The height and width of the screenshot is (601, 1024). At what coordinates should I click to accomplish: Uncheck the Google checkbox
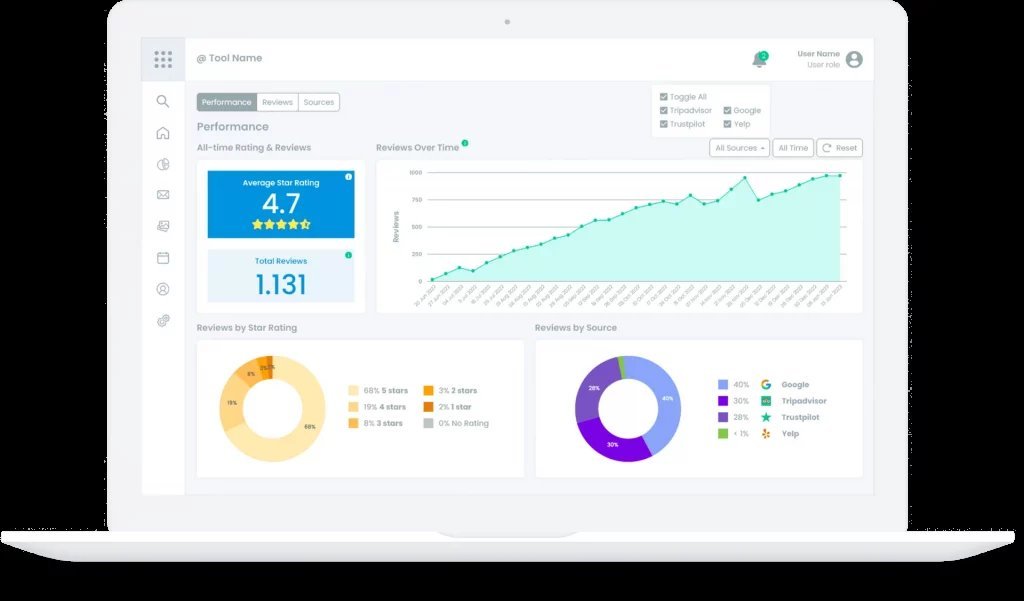click(727, 110)
